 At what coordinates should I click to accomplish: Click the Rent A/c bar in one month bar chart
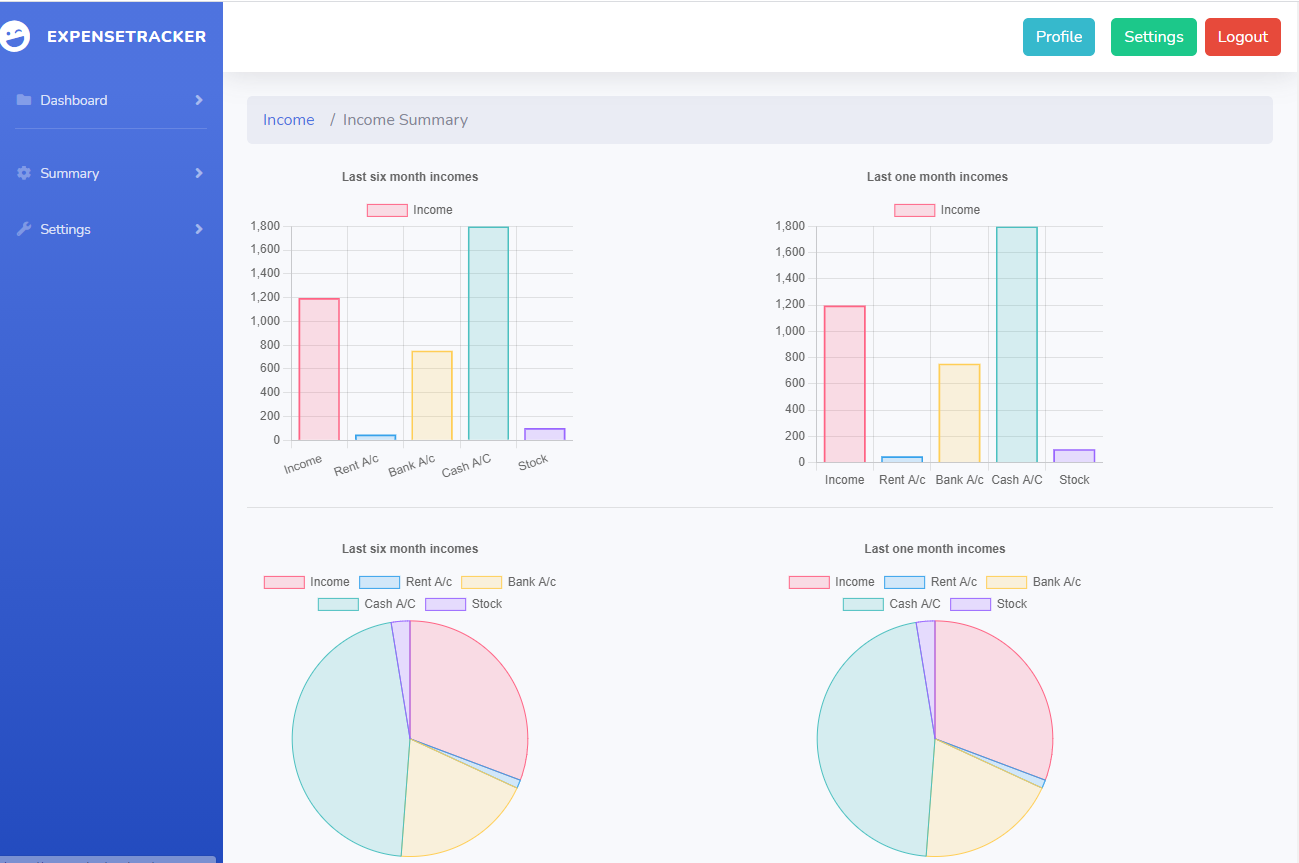coord(902,459)
